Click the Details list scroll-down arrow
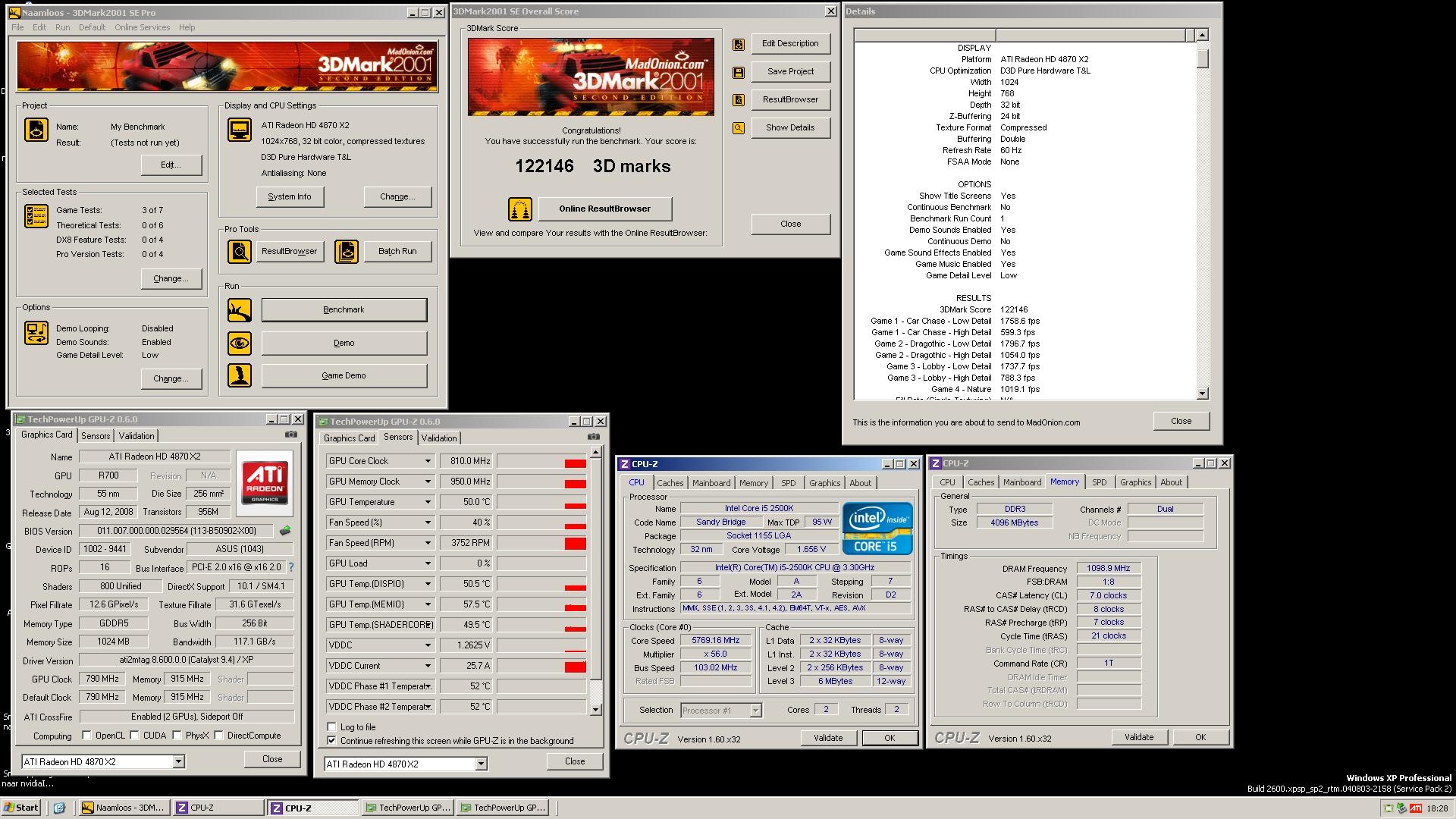 click(1202, 393)
